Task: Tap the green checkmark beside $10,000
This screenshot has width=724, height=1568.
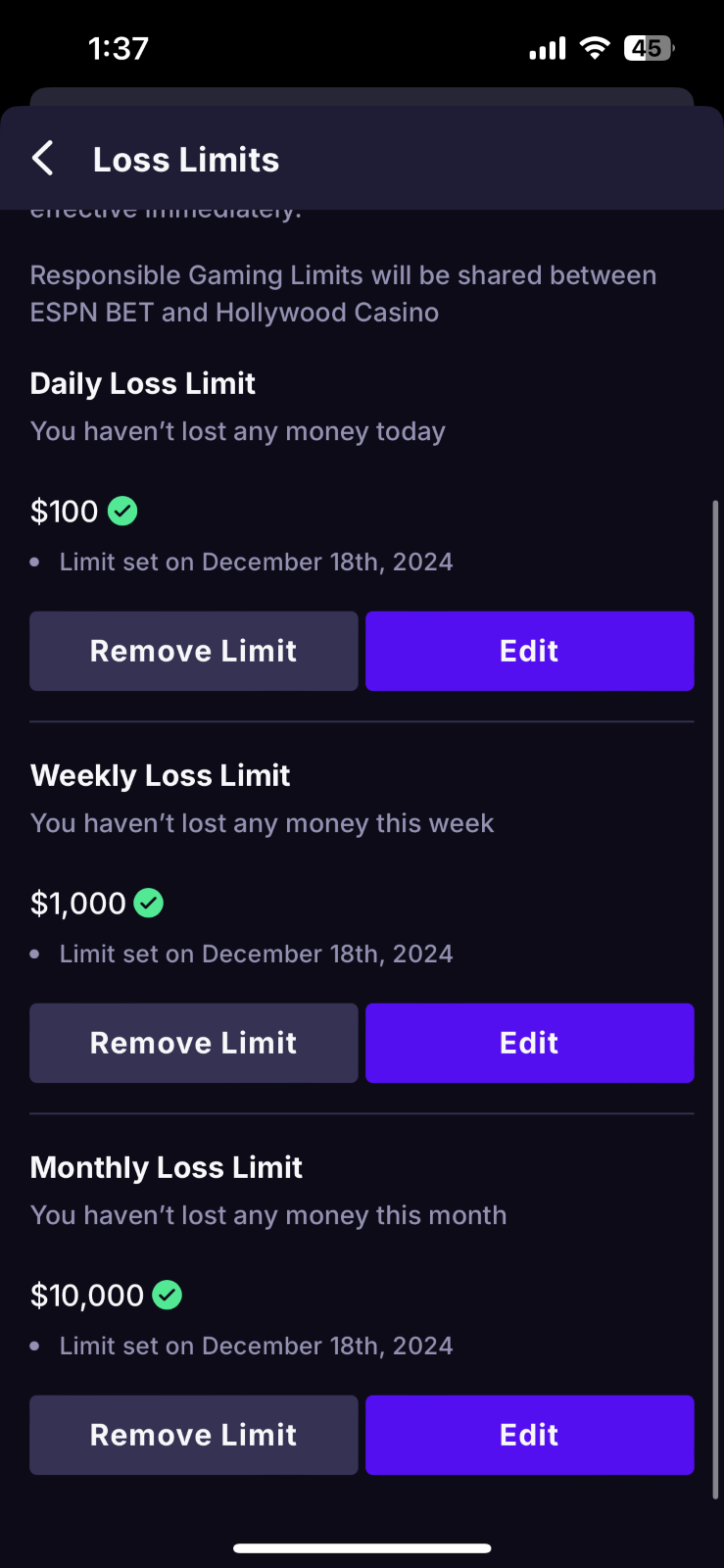Action: [x=168, y=1295]
